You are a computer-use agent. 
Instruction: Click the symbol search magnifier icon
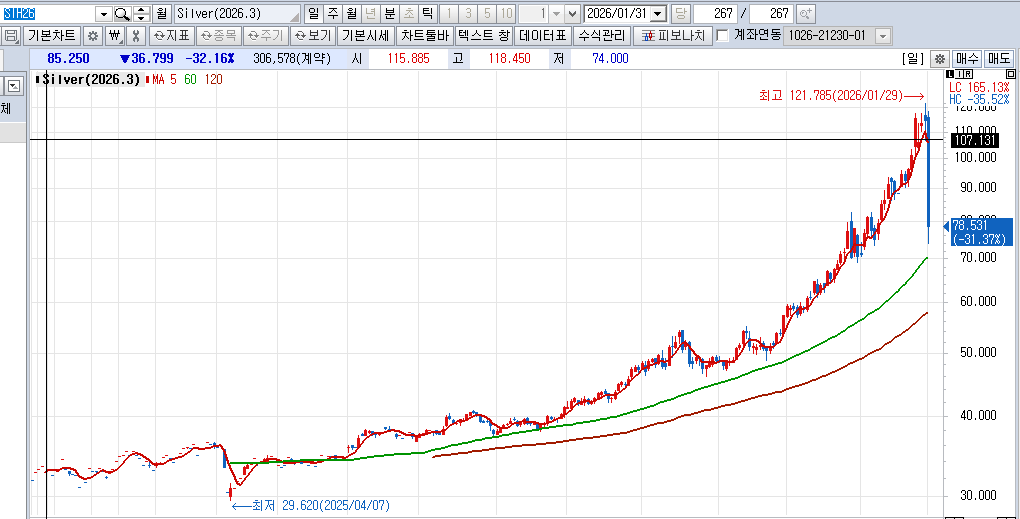coord(122,14)
